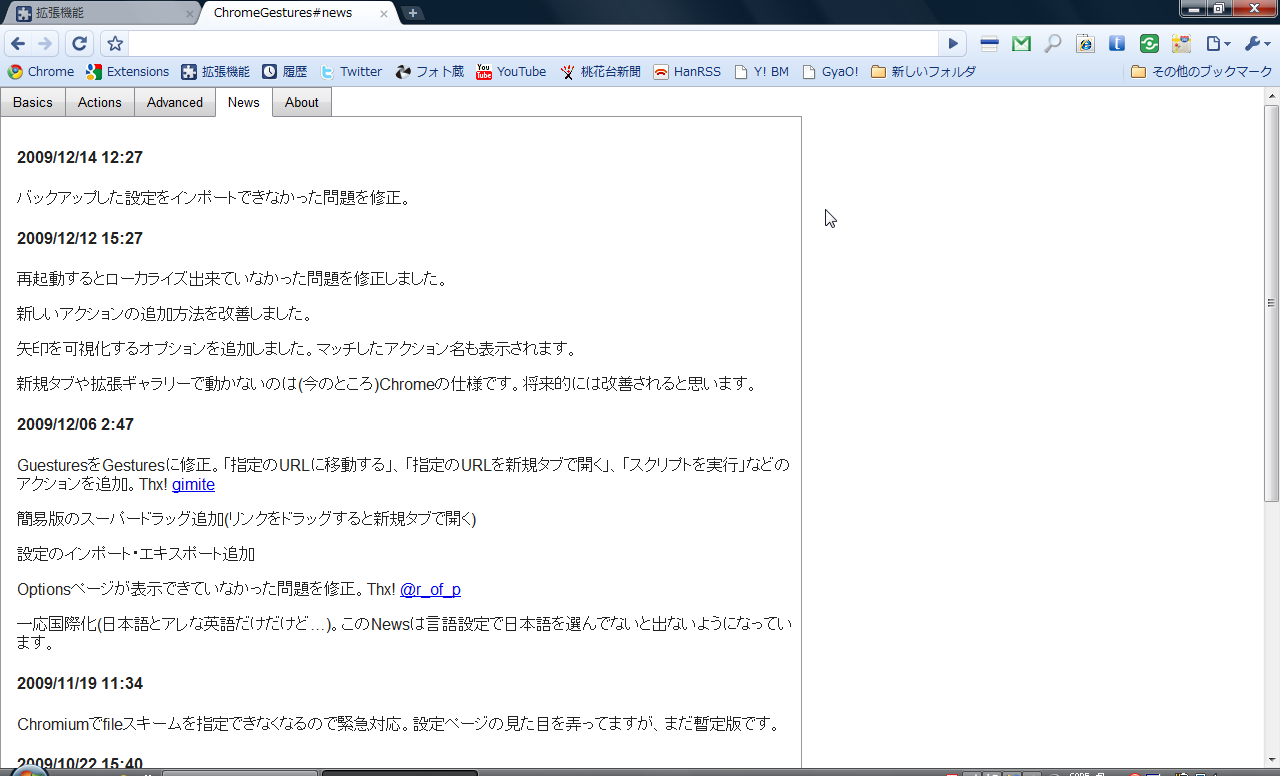Open the green sync extension icon

pos(1150,44)
